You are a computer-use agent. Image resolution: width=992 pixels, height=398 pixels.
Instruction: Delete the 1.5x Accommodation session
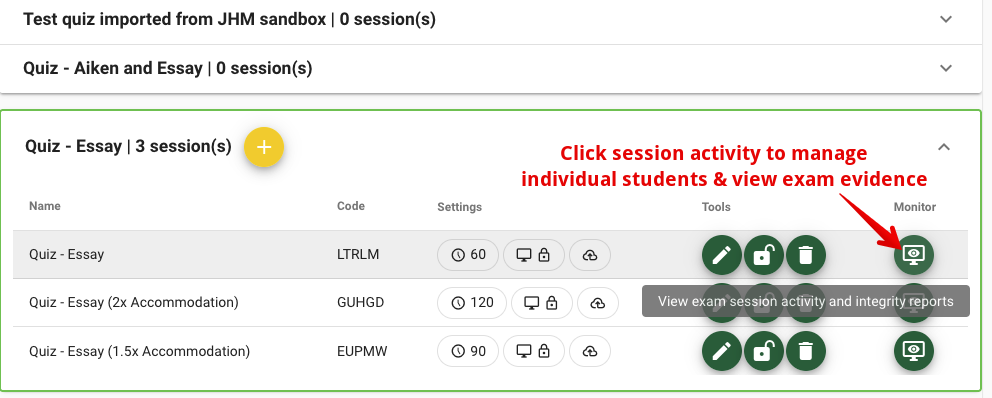pos(805,351)
